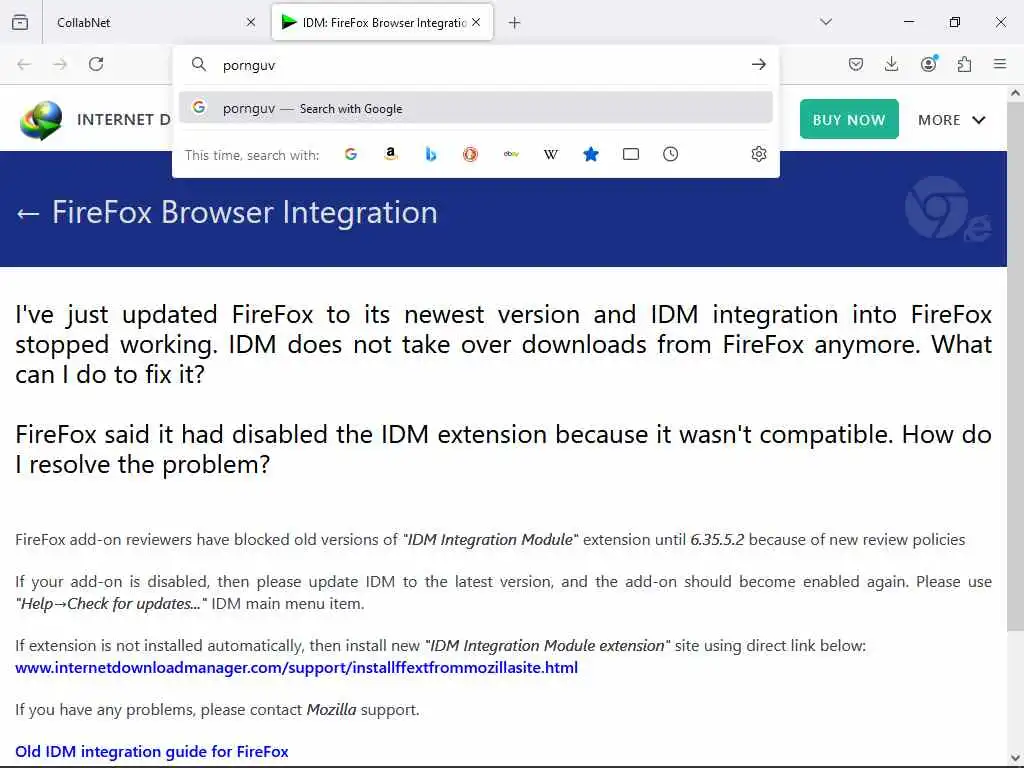Restore down the Firefox window
Screen dimensions: 1024x768
[x=954, y=22]
